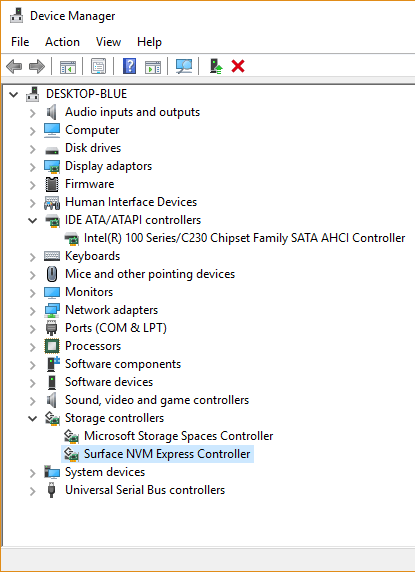Click the red X Uninstall device icon
The image size is (415, 572).
[238, 66]
